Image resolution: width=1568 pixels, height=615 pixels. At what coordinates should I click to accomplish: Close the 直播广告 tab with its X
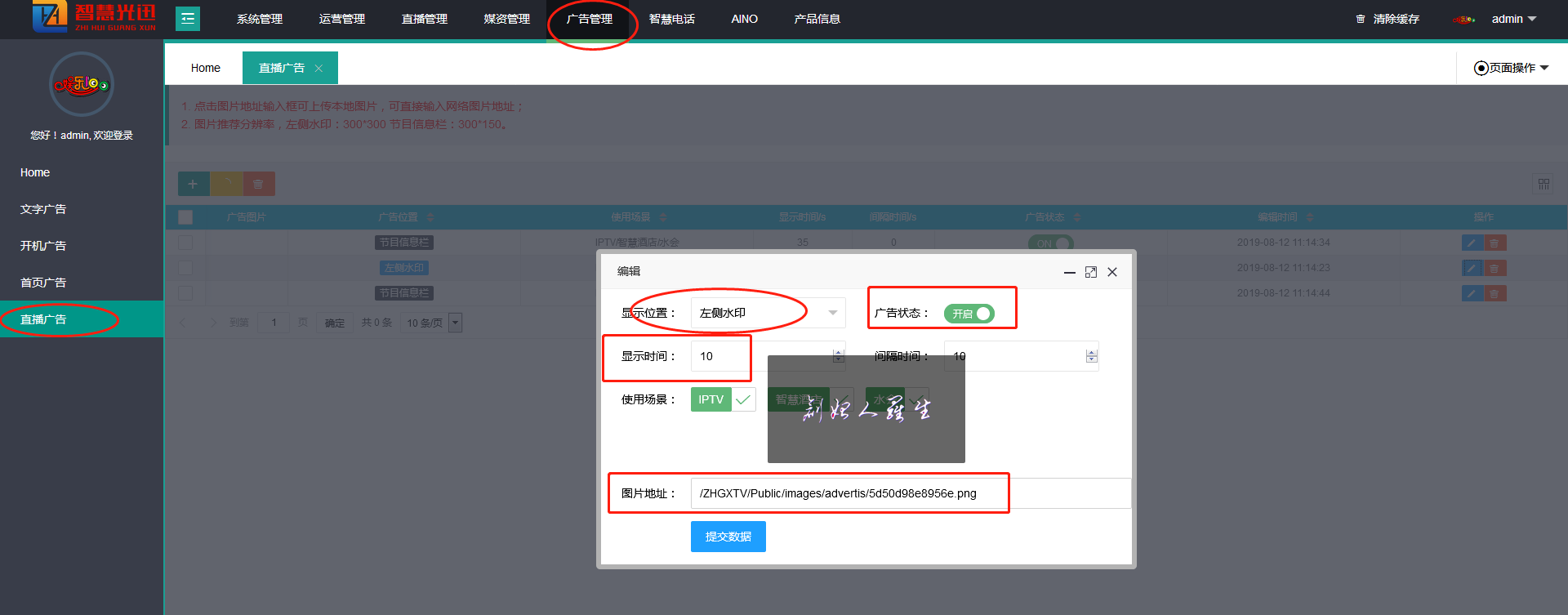318,69
